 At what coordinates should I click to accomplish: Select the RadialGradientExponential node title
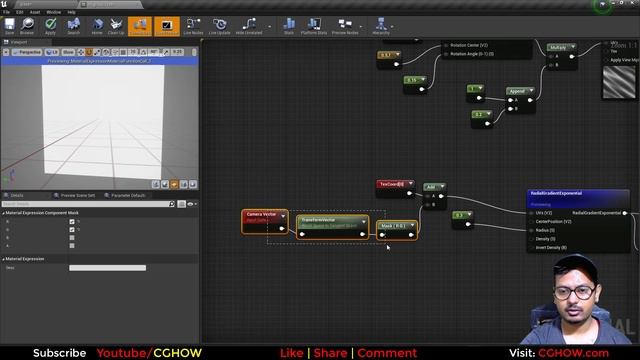pos(556,193)
